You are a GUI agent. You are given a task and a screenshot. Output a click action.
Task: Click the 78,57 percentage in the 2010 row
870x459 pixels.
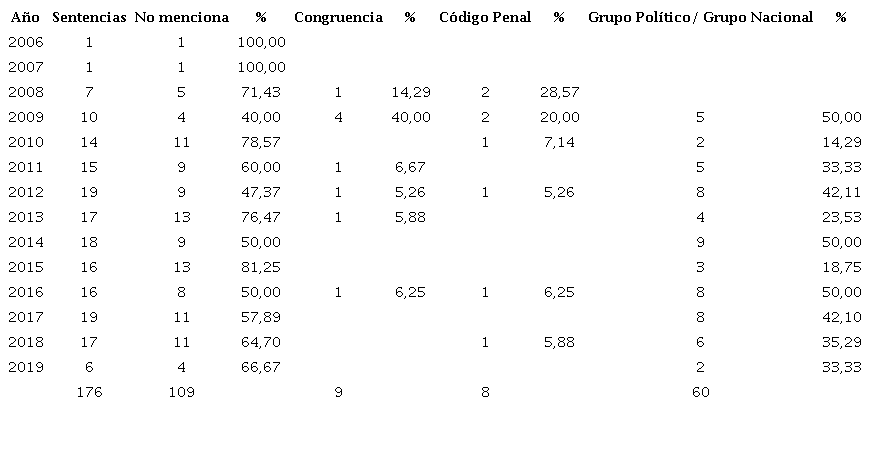click(x=261, y=142)
